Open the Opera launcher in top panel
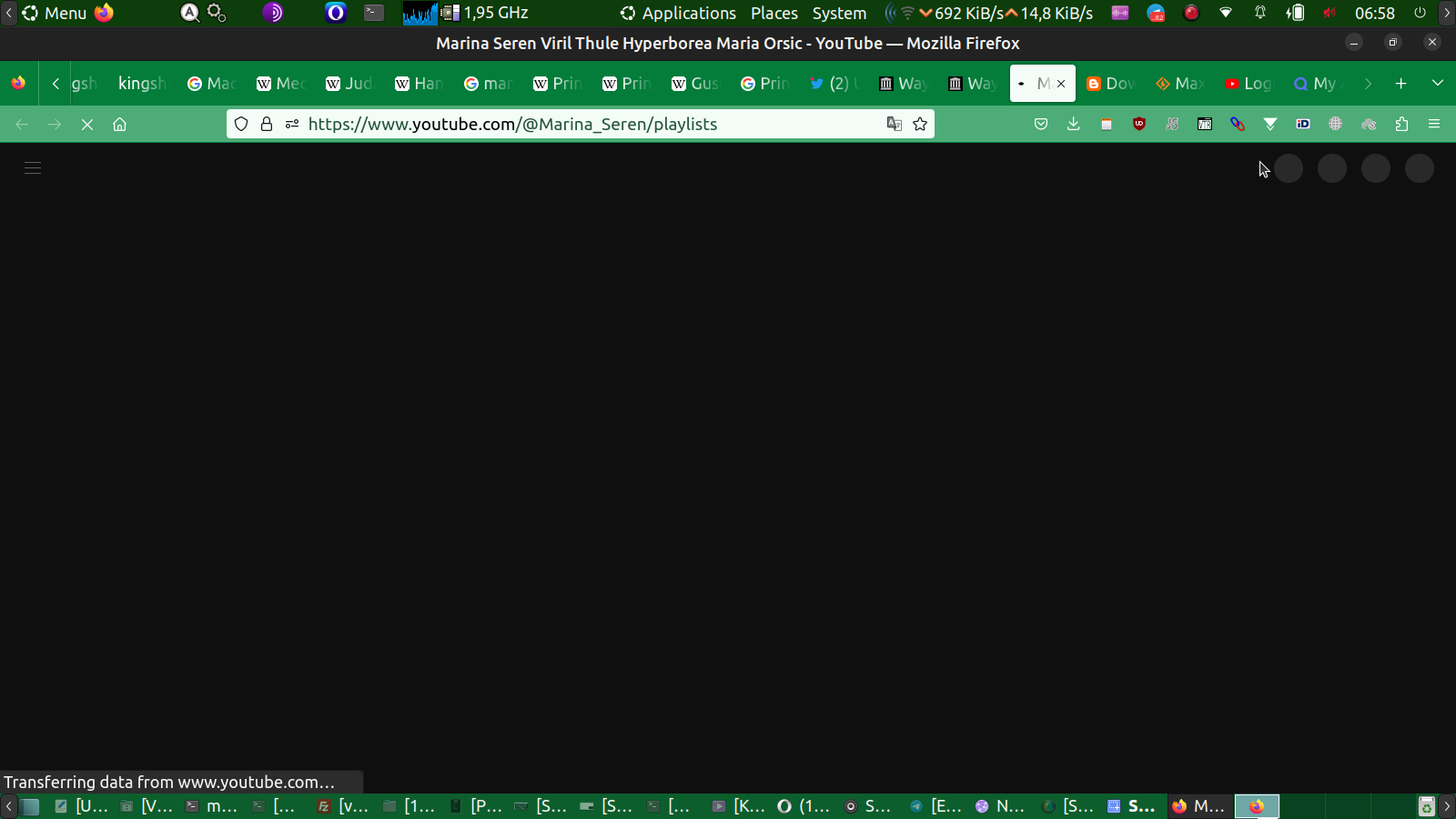Screen dimensions: 1456x819 click(x=336, y=13)
